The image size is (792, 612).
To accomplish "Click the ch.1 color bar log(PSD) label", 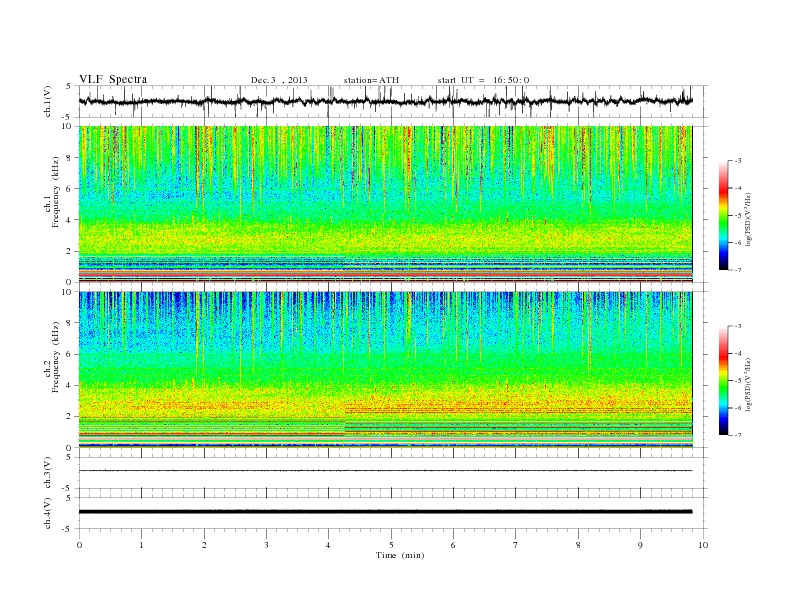I will [747, 220].
